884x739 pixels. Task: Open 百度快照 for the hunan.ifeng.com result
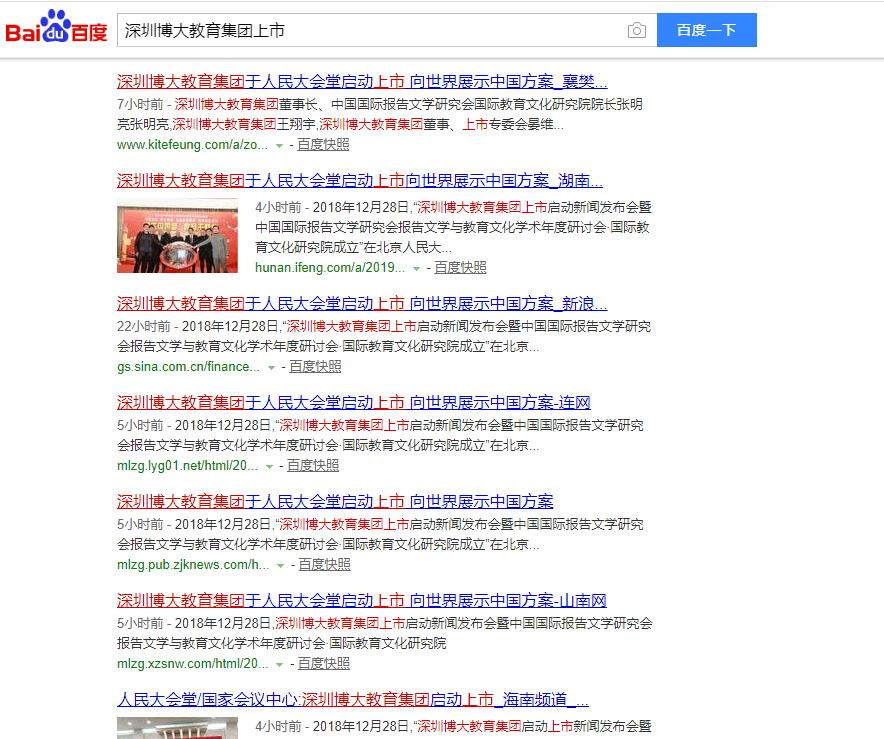[x=460, y=268]
